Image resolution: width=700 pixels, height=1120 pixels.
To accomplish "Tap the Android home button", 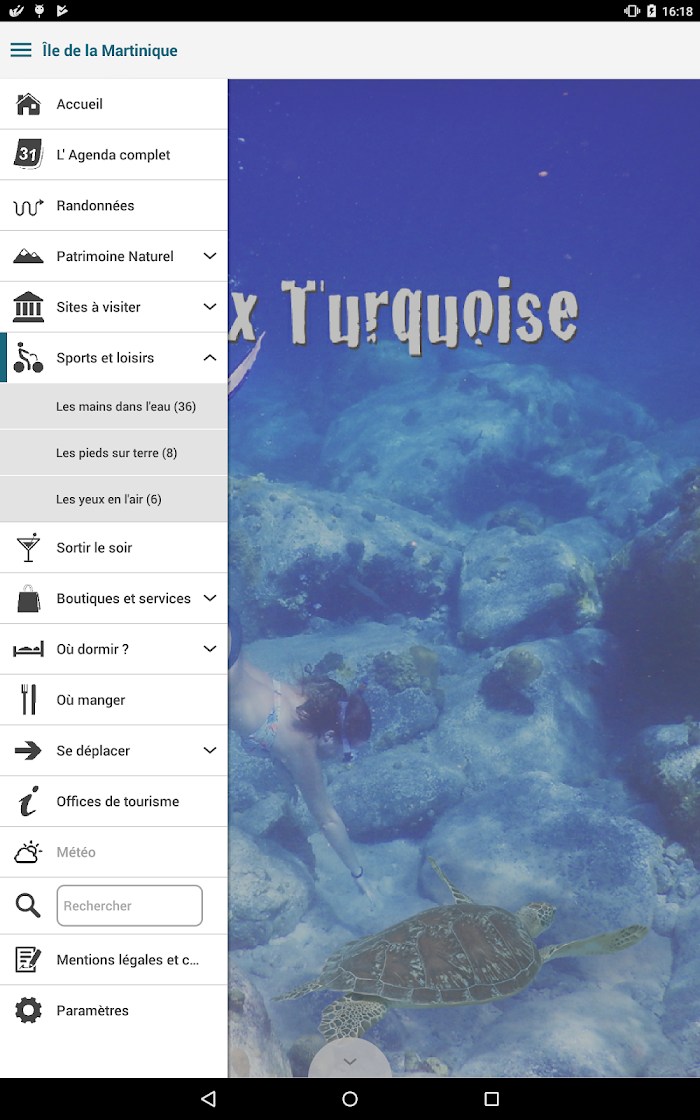I will coord(350,1099).
